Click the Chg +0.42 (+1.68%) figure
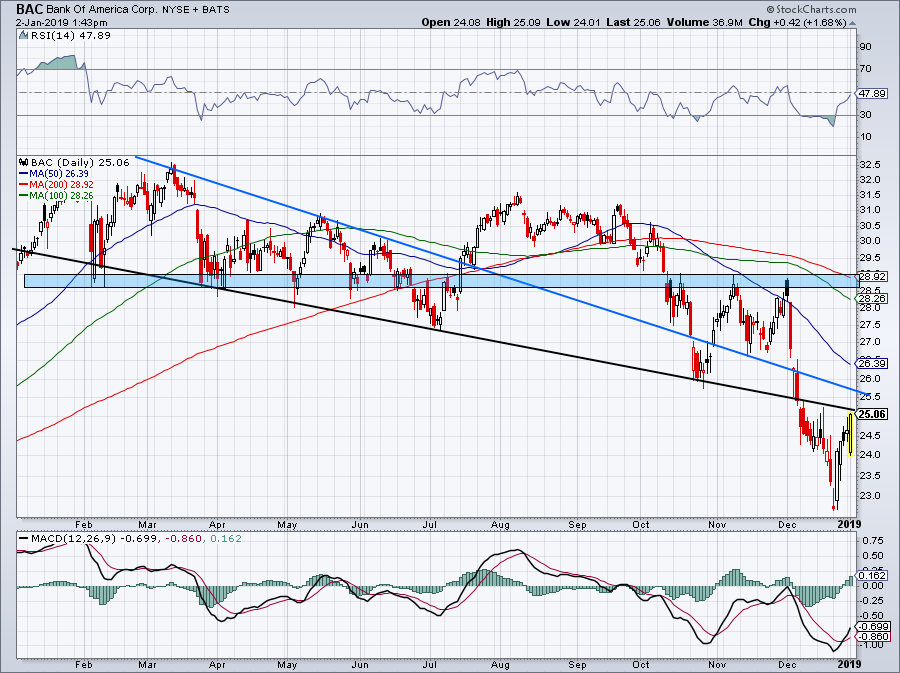Viewport: 900px width, 673px height. [x=798, y=22]
